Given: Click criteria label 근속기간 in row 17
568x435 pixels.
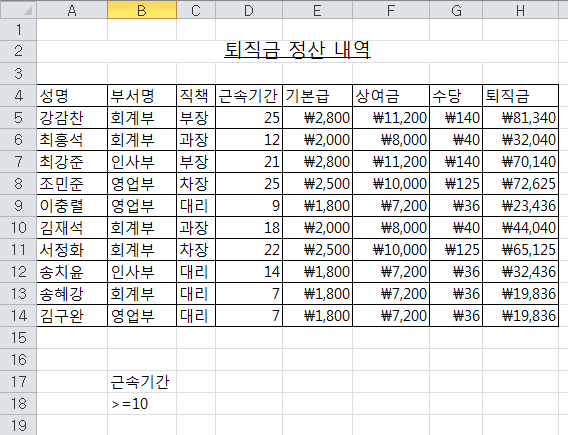Looking at the screenshot, I should click(x=142, y=382).
